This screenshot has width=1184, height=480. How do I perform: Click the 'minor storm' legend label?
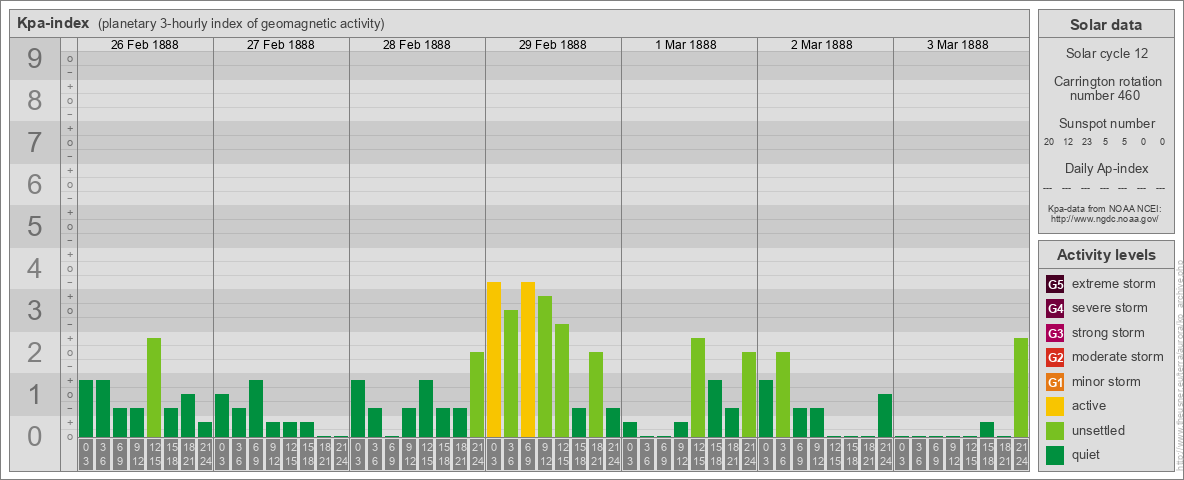[1107, 381]
